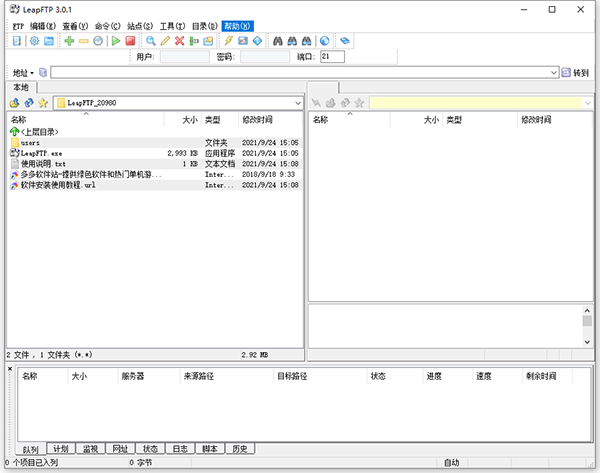Image resolution: width=600 pixels, height=473 pixels.
Task: Click the green plus add-to-queue icon
Action: tap(69, 41)
